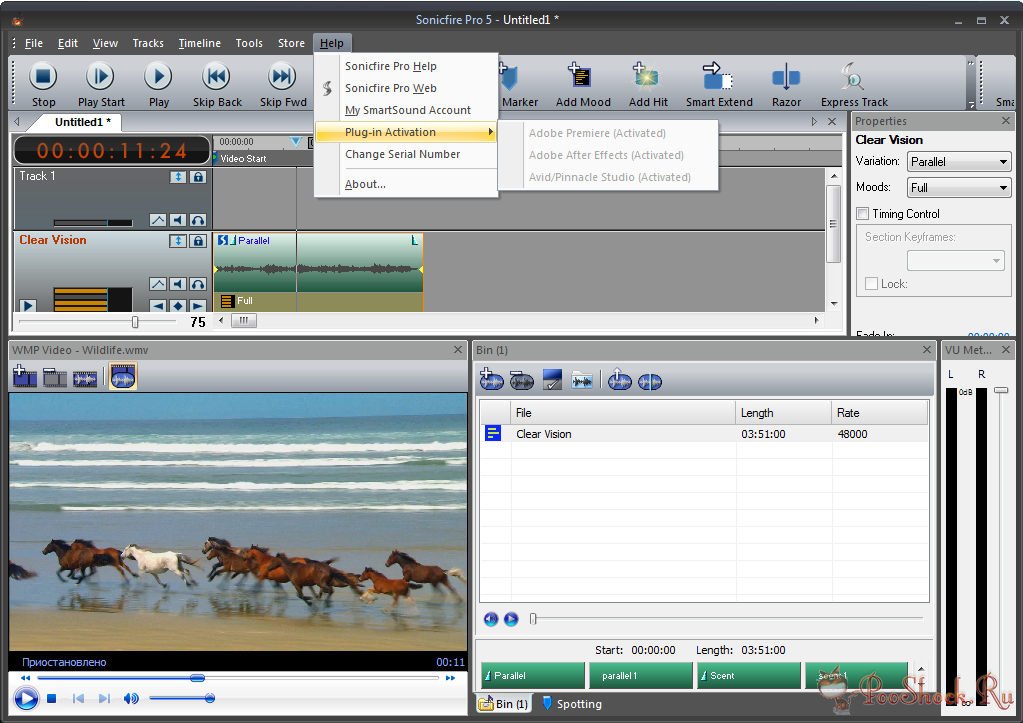This screenshot has height=723, width=1023.
Task: Enable the Timing Control checkbox
Action: click(863, 213)
